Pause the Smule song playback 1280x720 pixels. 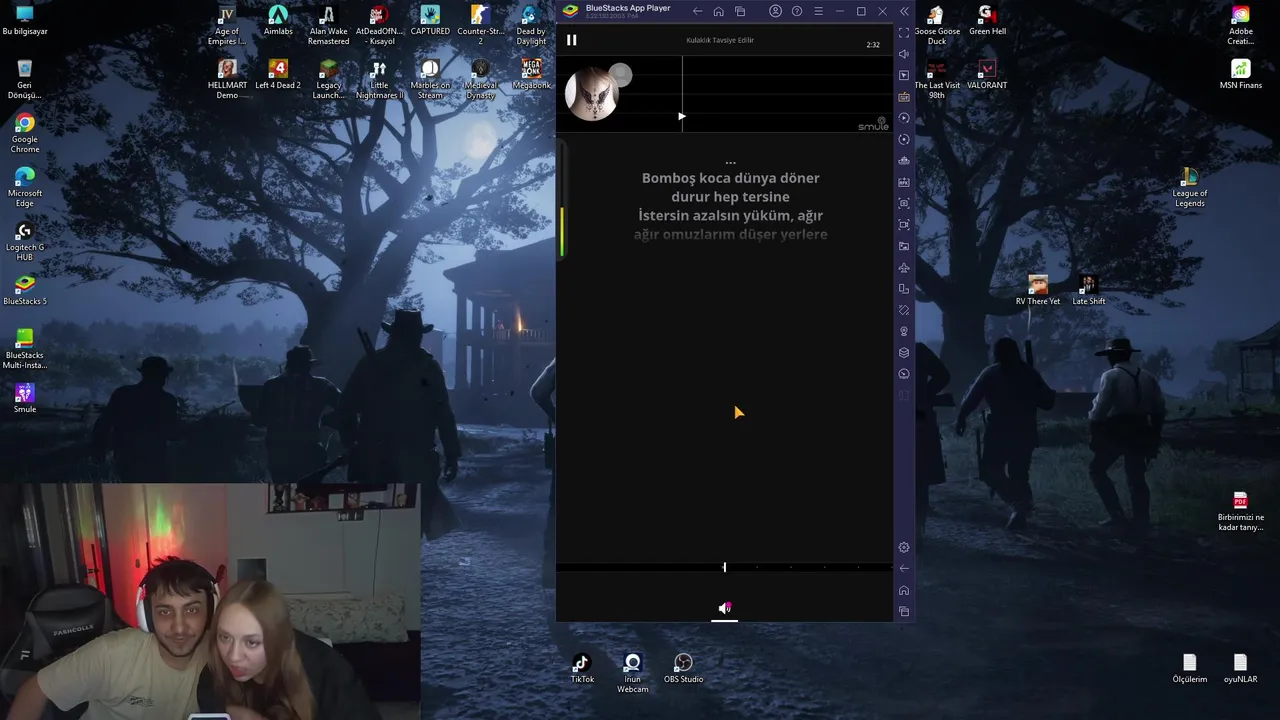[x=571, y=40]
